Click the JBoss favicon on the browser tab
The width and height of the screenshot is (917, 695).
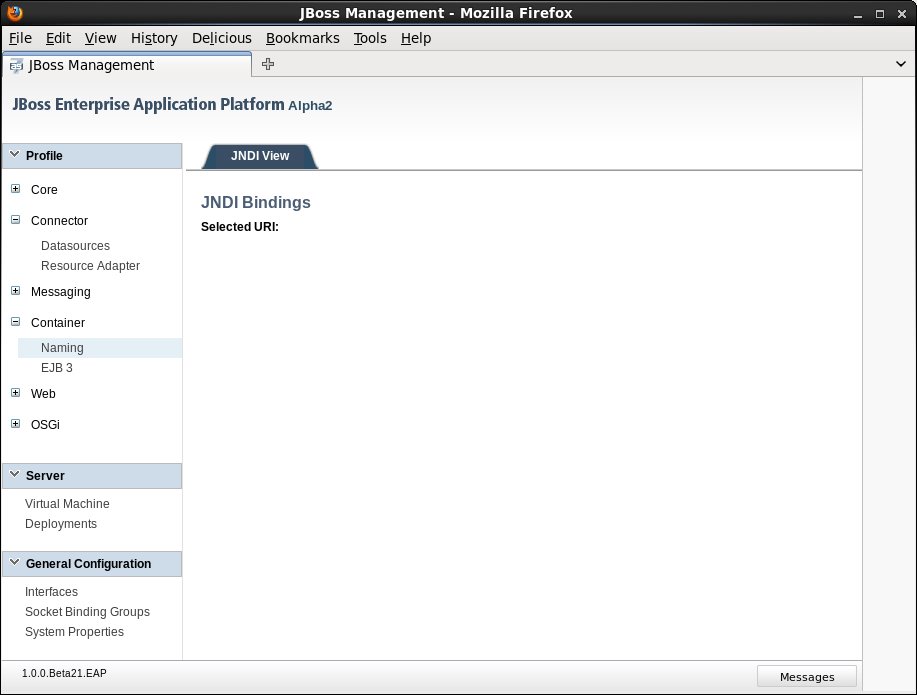[x=16, y=66]
